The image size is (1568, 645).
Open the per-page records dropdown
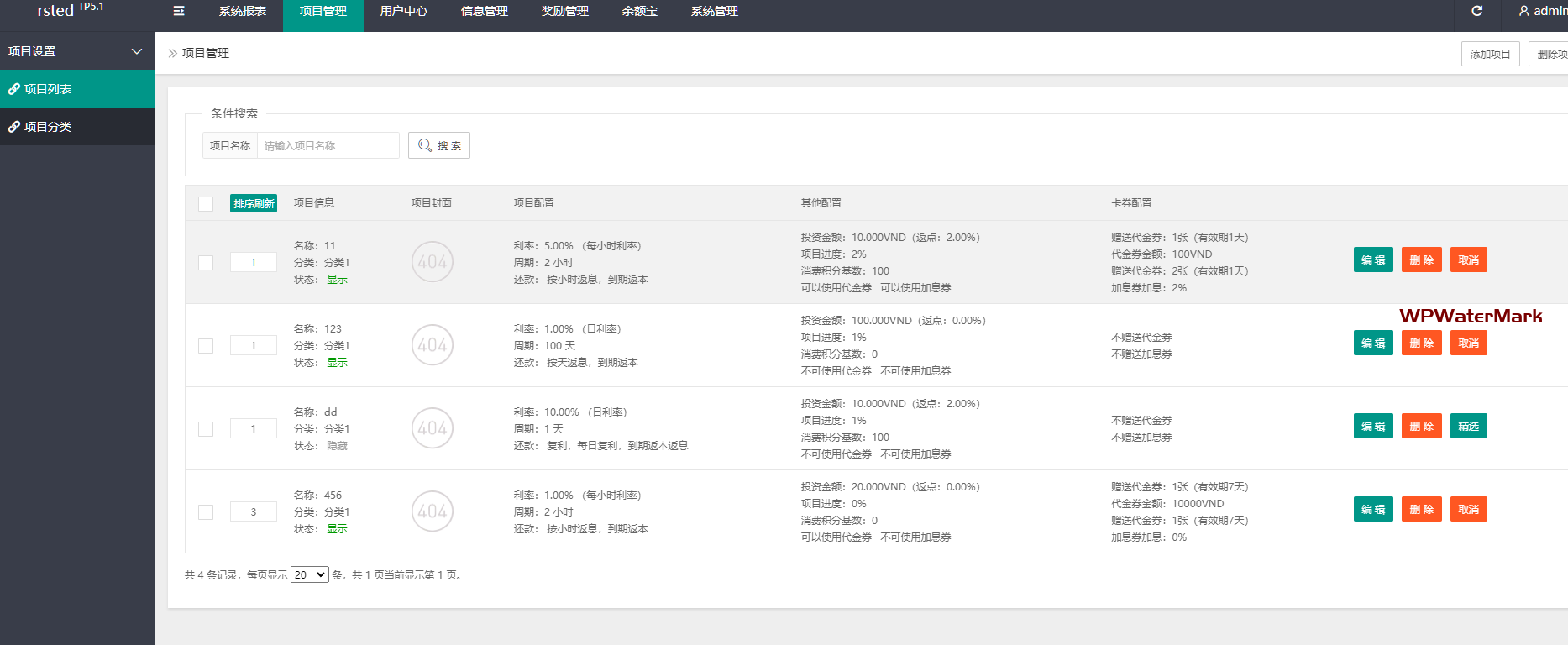tap(309, 575)
